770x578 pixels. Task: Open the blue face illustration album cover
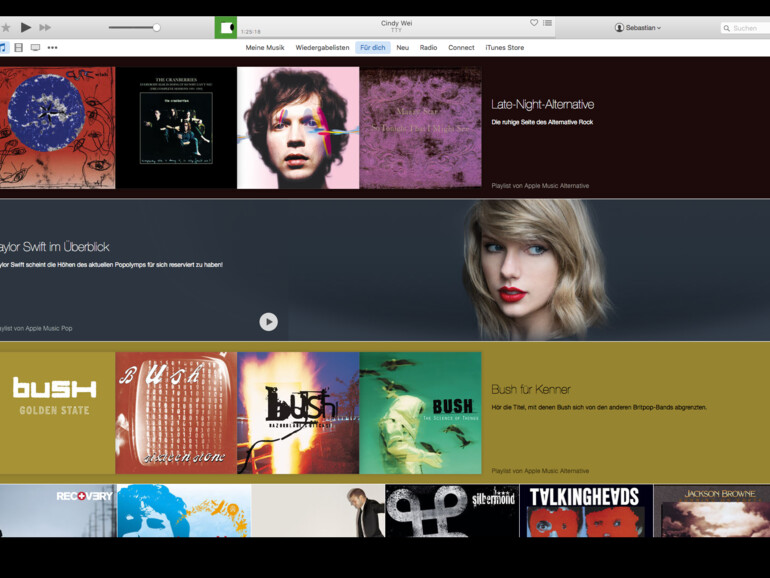[184, 511]
